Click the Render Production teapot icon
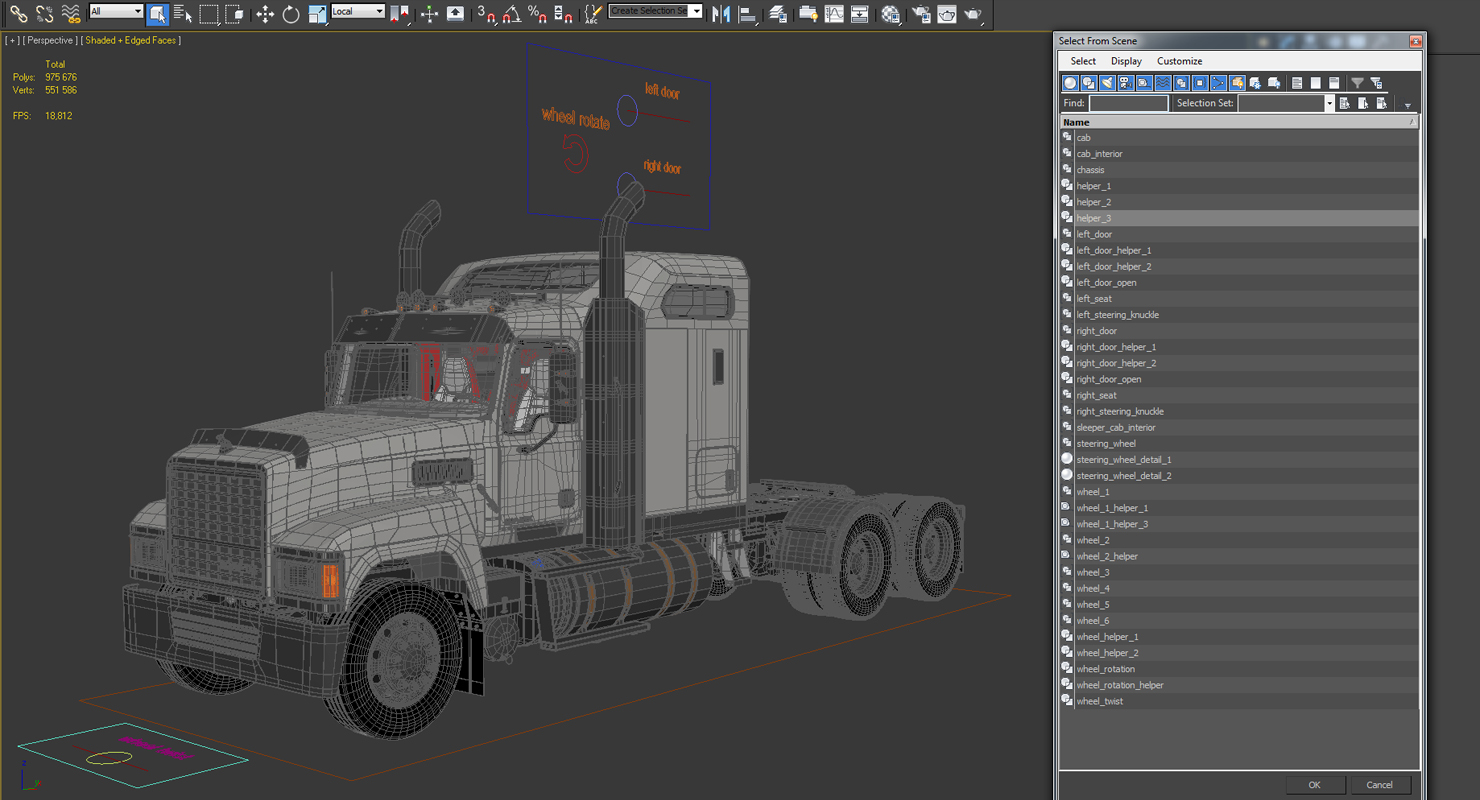Image resolution: width=1480 pixels, height=800 pixels. (973, 13)
